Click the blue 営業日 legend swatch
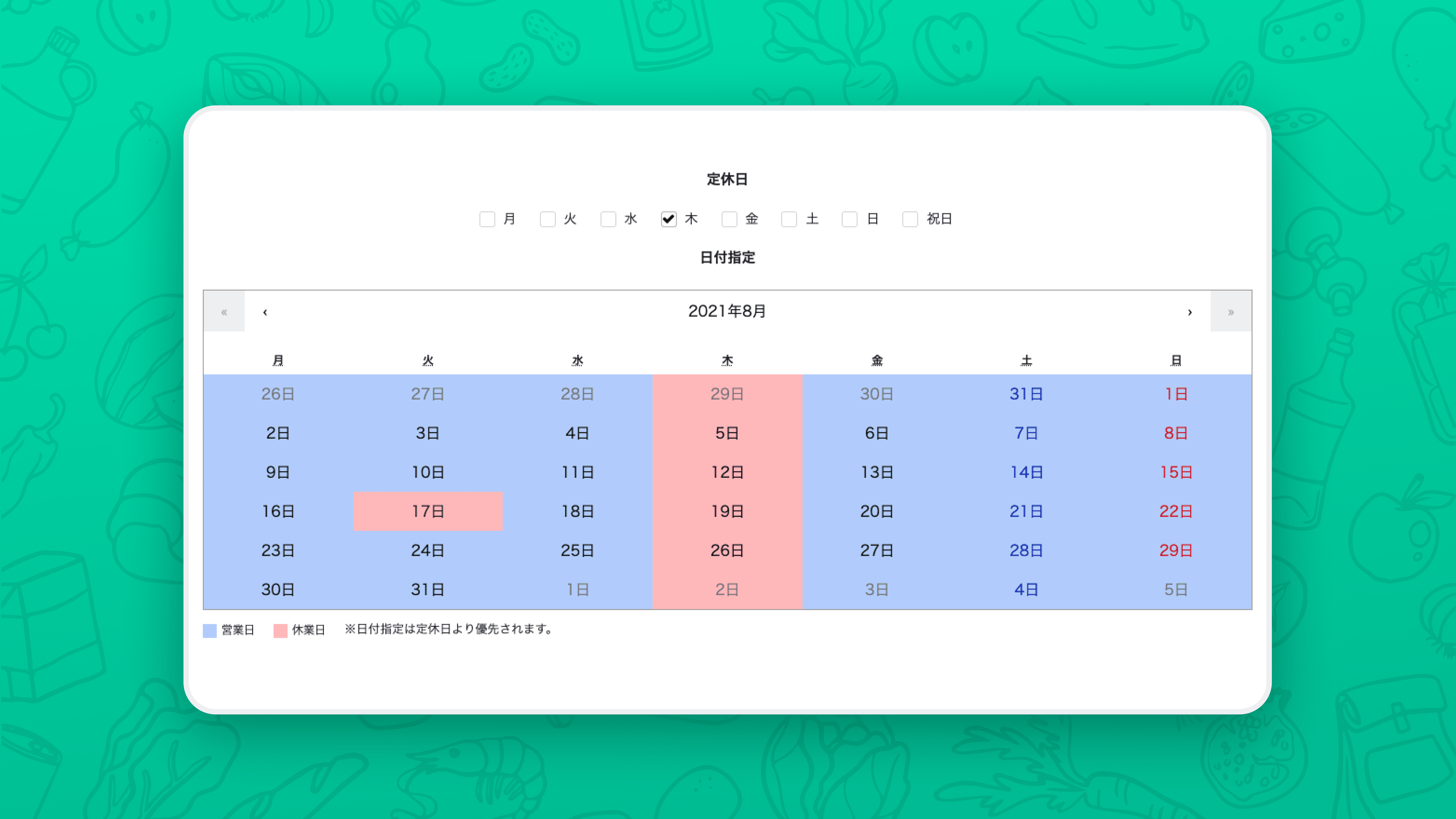1456x819 pixels. click(x=210, y=631)
